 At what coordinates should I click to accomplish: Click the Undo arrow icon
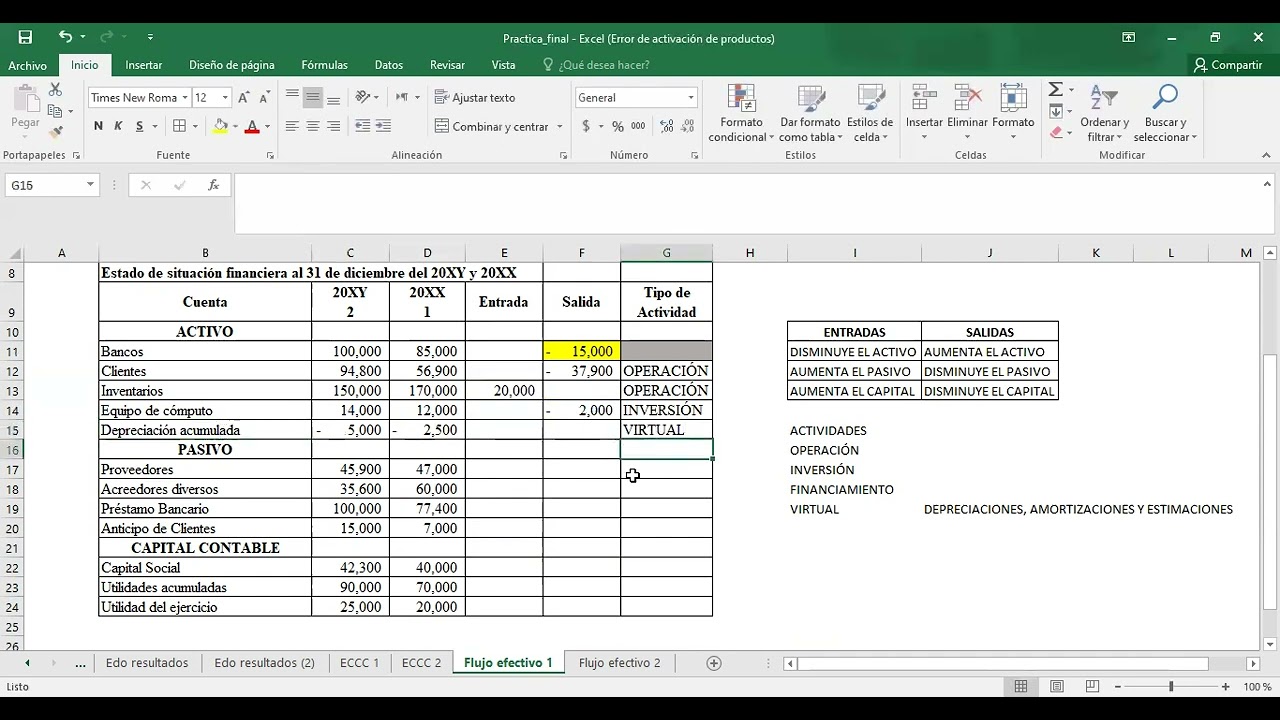tap(65, 37)
